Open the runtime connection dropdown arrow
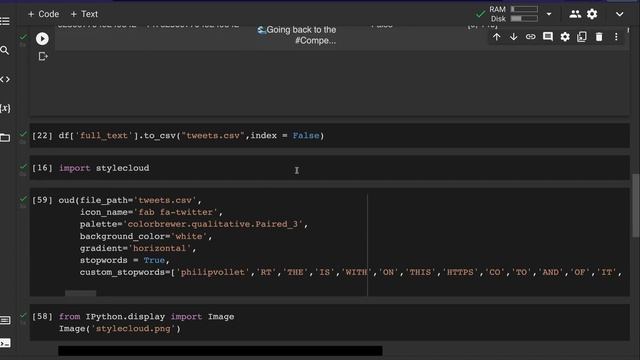Image resolution: width=640 pixels, height=360 pixels. pos(549,14)
